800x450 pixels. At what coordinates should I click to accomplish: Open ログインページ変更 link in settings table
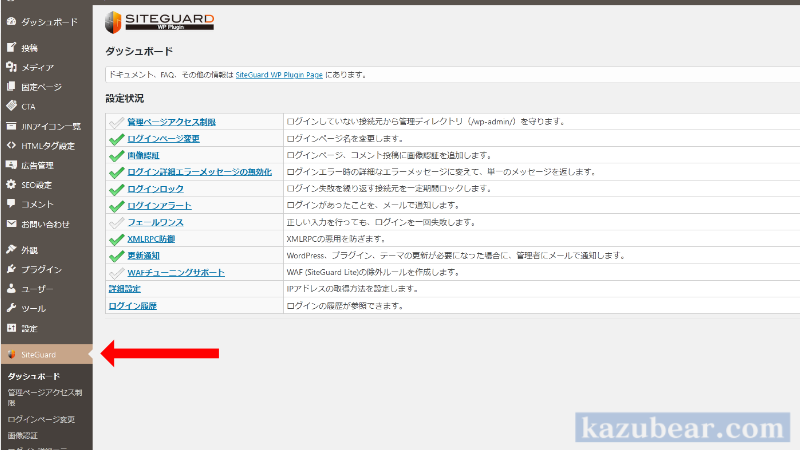tap(163, 139)
